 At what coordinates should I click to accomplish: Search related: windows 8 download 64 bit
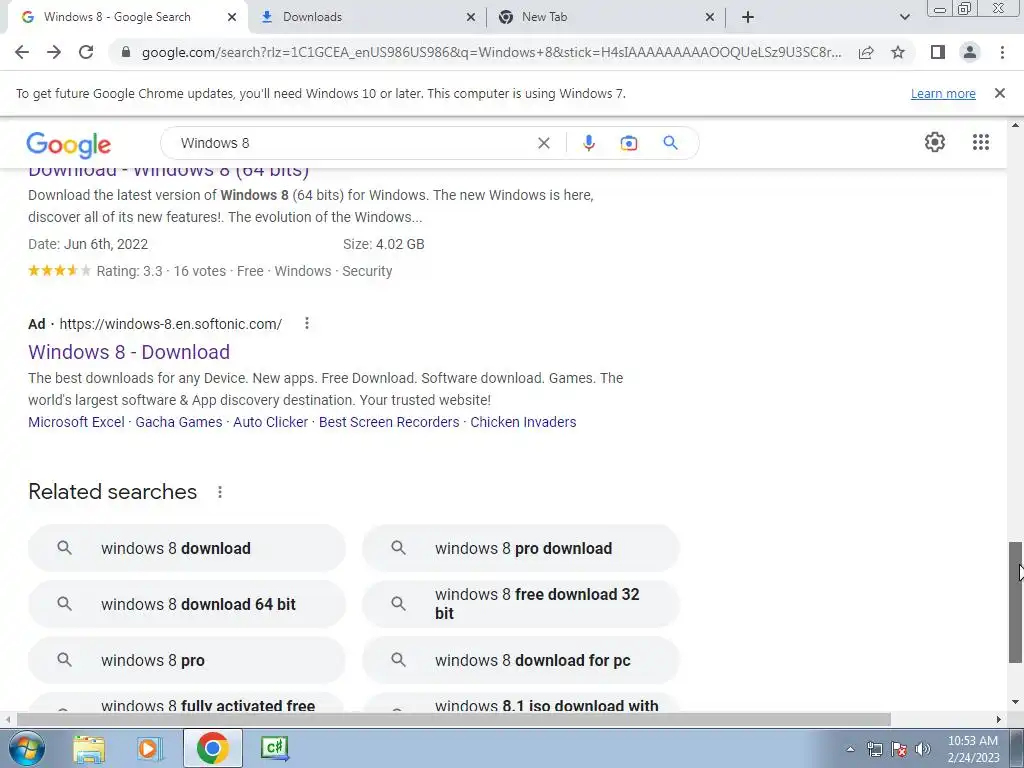coord(187,604)
